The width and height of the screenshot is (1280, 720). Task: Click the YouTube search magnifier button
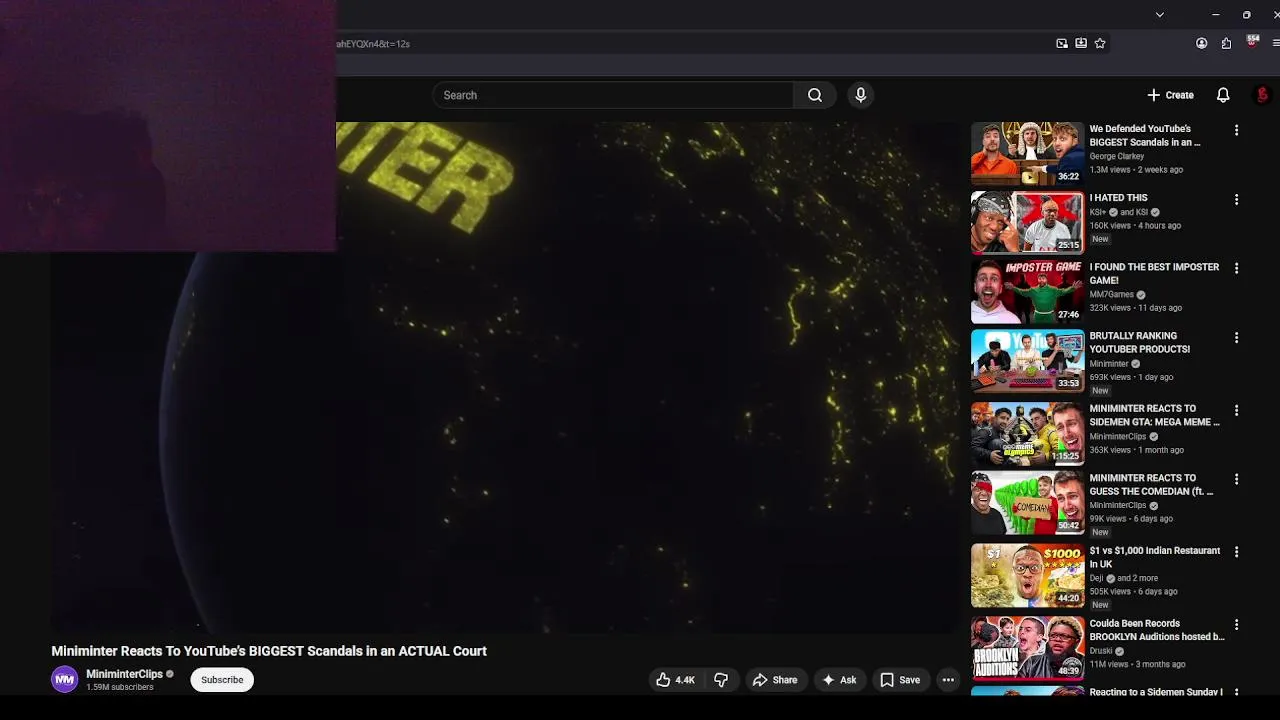pyautogui.click(x=815, y=95)
